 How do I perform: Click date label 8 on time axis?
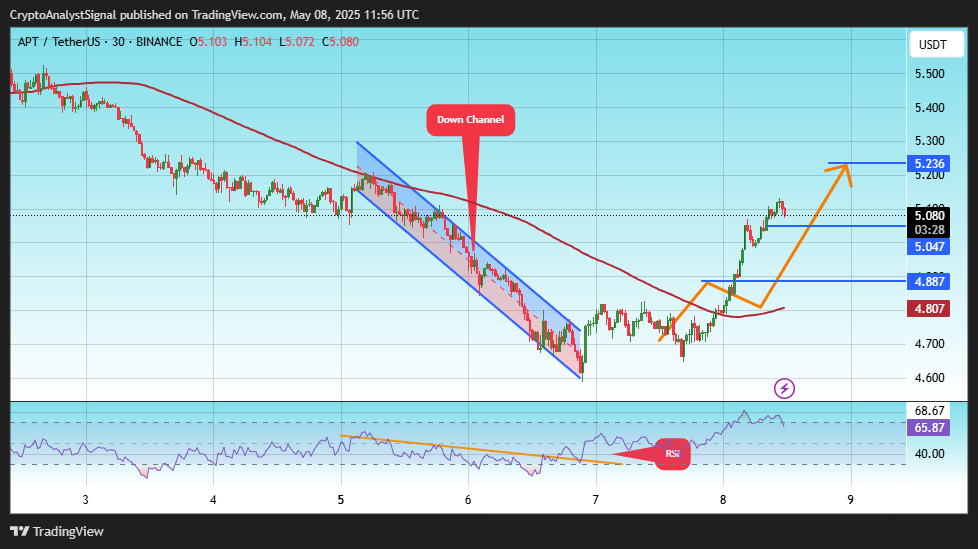pyautogui.click(x=724, y=500)
